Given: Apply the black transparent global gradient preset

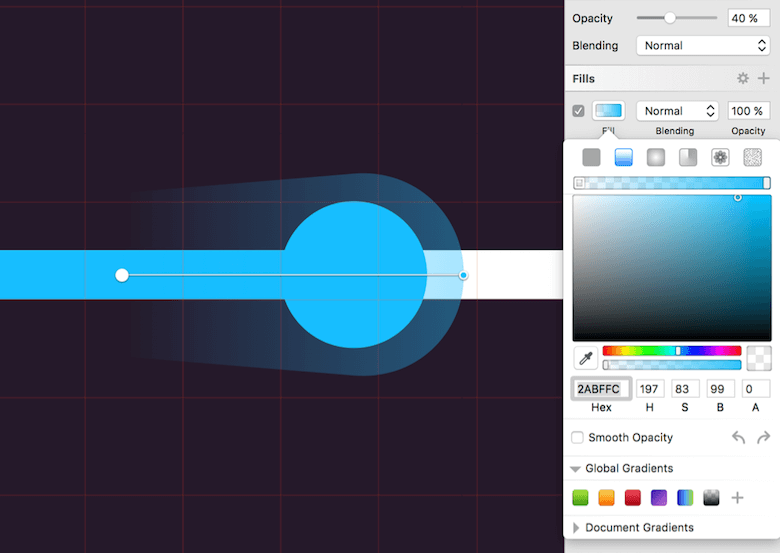Looking at the screenshot, I should [x=711, y=498].
